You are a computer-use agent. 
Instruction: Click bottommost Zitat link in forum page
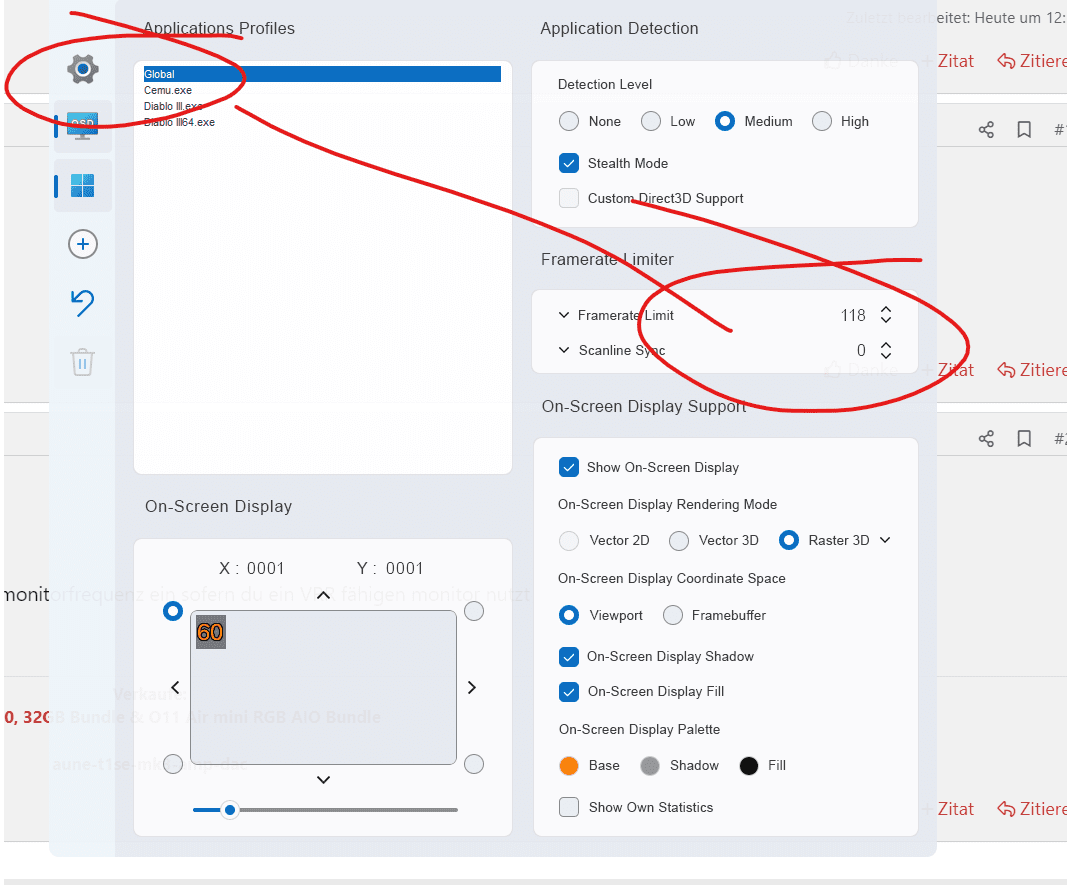955,809
